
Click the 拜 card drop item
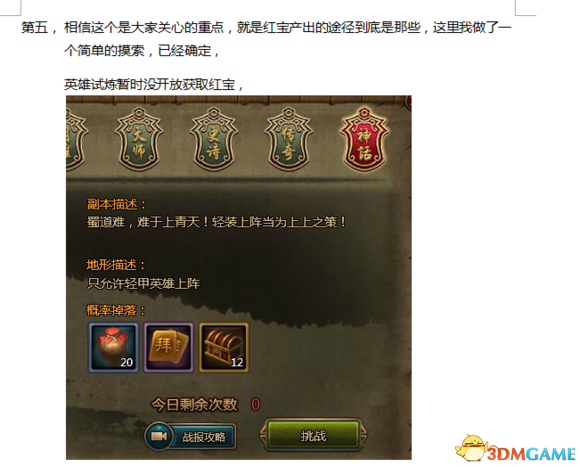(169, 347)
